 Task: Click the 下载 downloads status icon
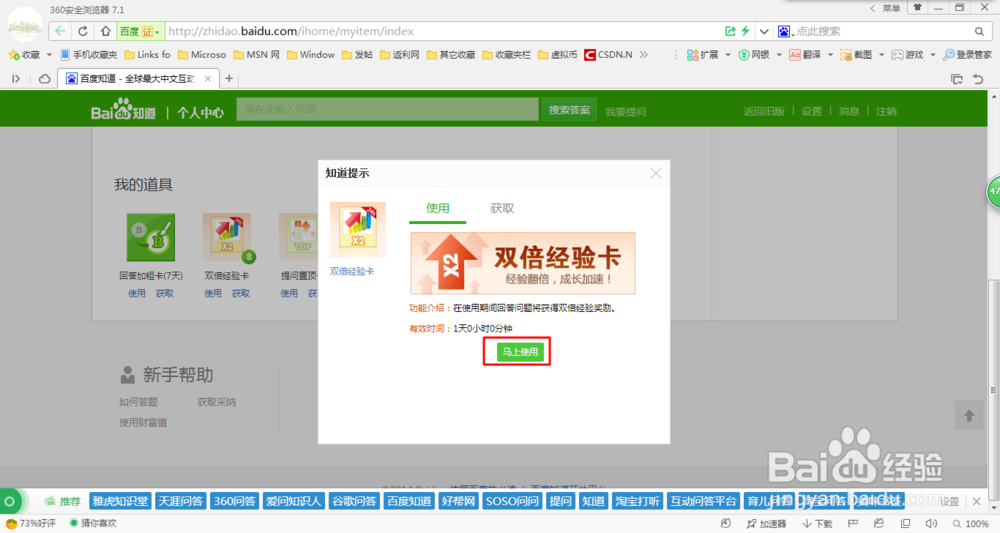[x=818, y=523]
